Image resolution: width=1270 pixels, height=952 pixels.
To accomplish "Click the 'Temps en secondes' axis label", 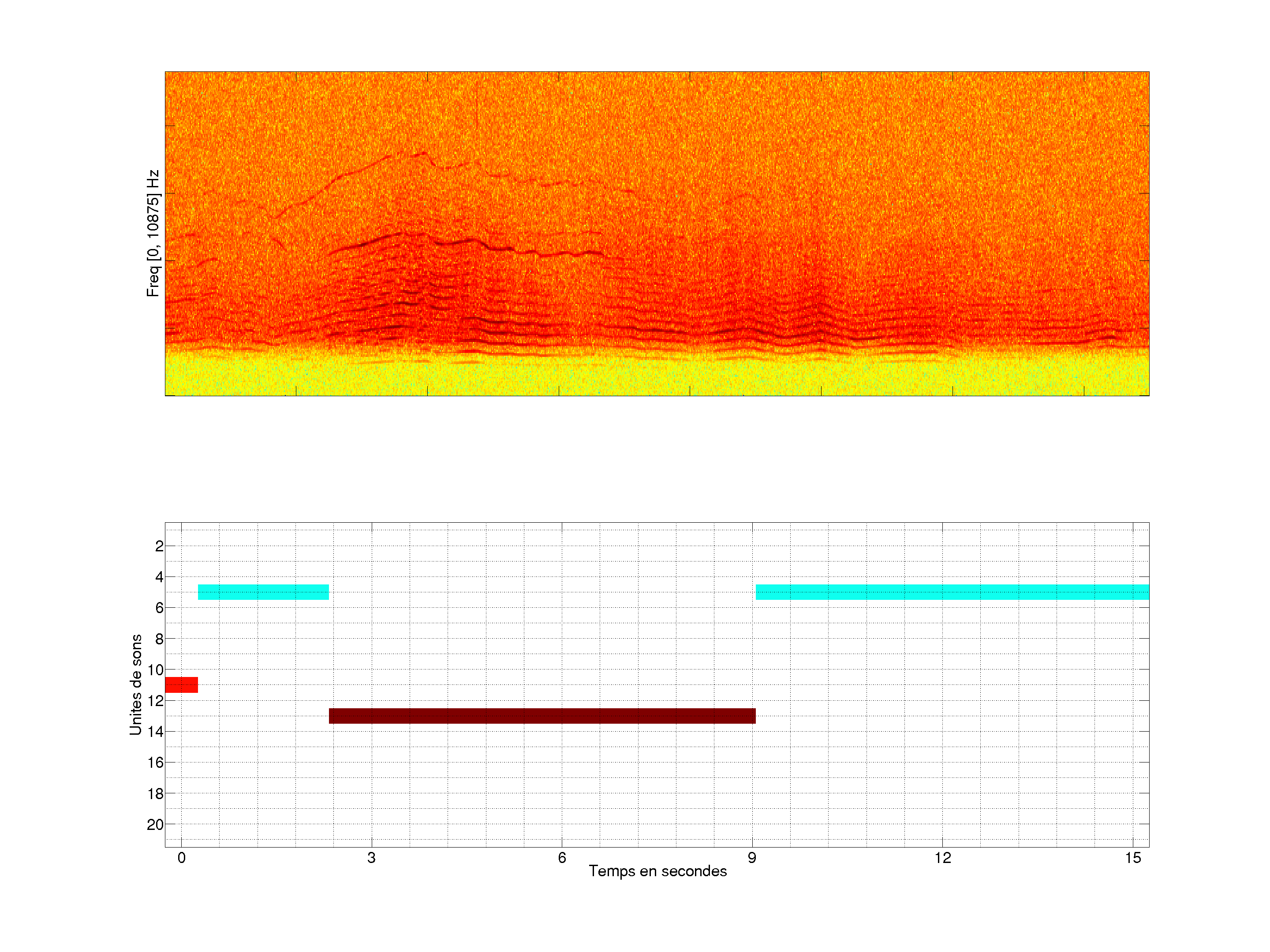I will click(x=657, y=871).
